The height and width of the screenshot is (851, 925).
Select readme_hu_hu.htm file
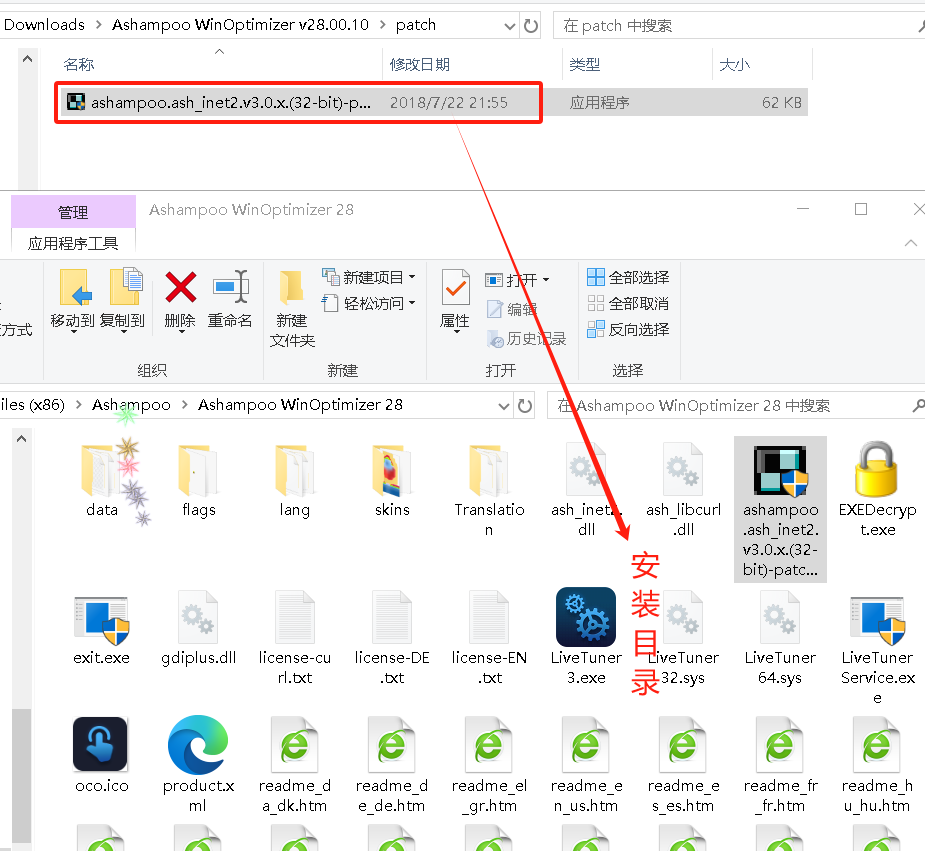click(877, 765)
